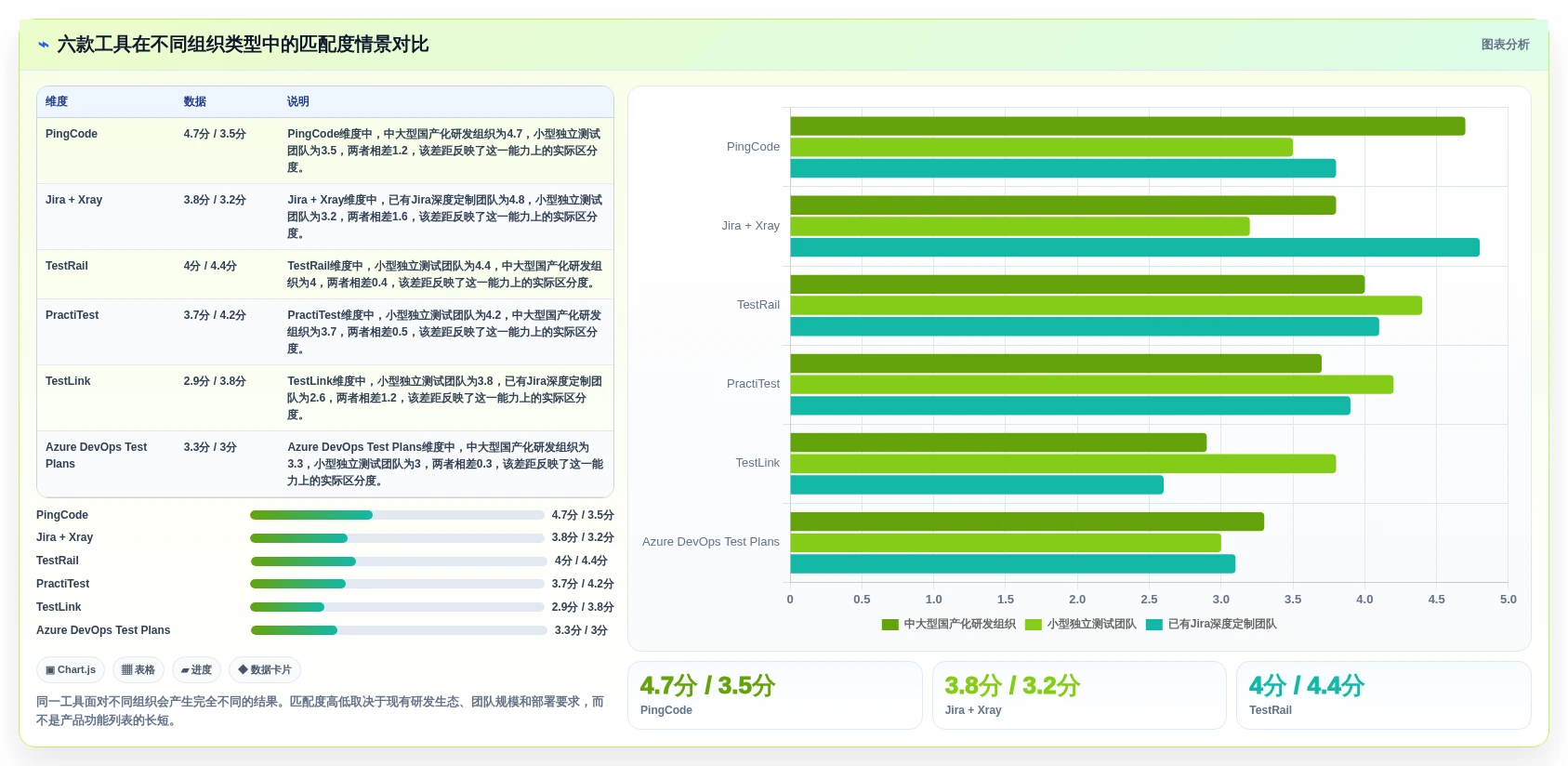
Task: Click the TestLink progress bar
Action: pyautogui.click(x=397, y=607)
